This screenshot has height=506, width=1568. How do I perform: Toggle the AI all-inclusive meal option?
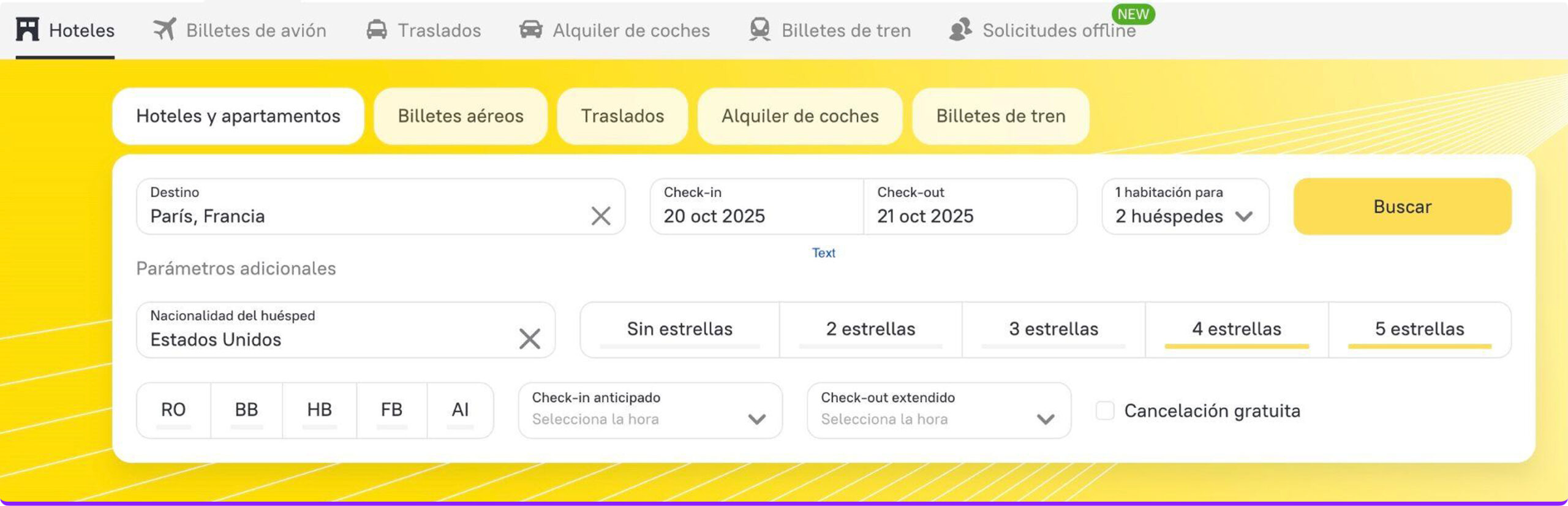tap(460, 410)
